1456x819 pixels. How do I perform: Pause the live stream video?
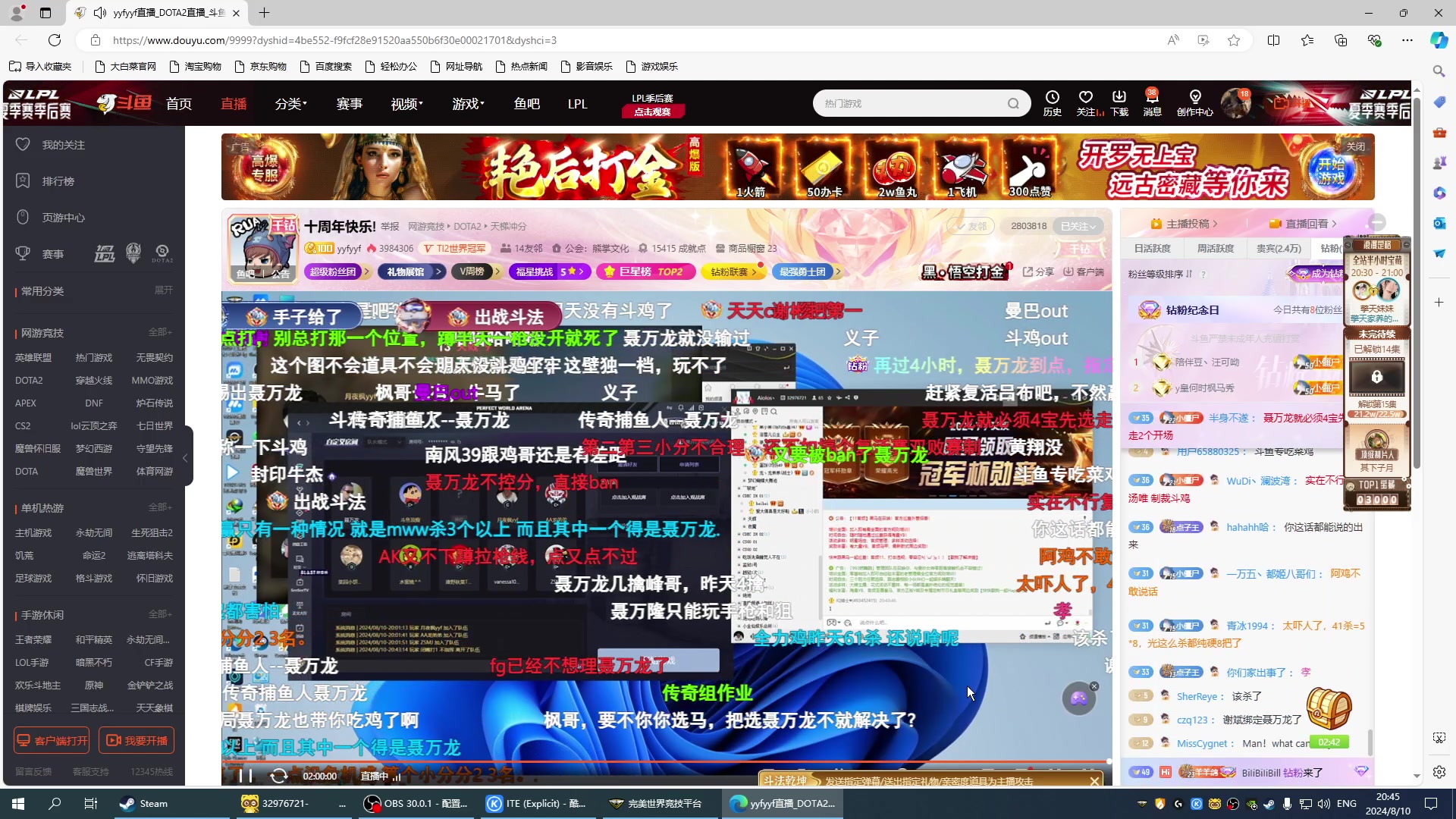point(245,775)
